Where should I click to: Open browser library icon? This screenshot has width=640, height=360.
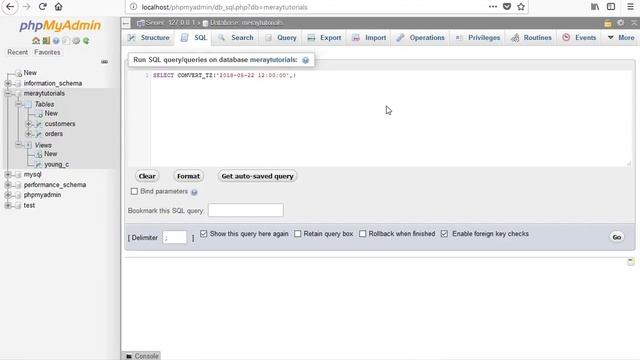(595, 7)
